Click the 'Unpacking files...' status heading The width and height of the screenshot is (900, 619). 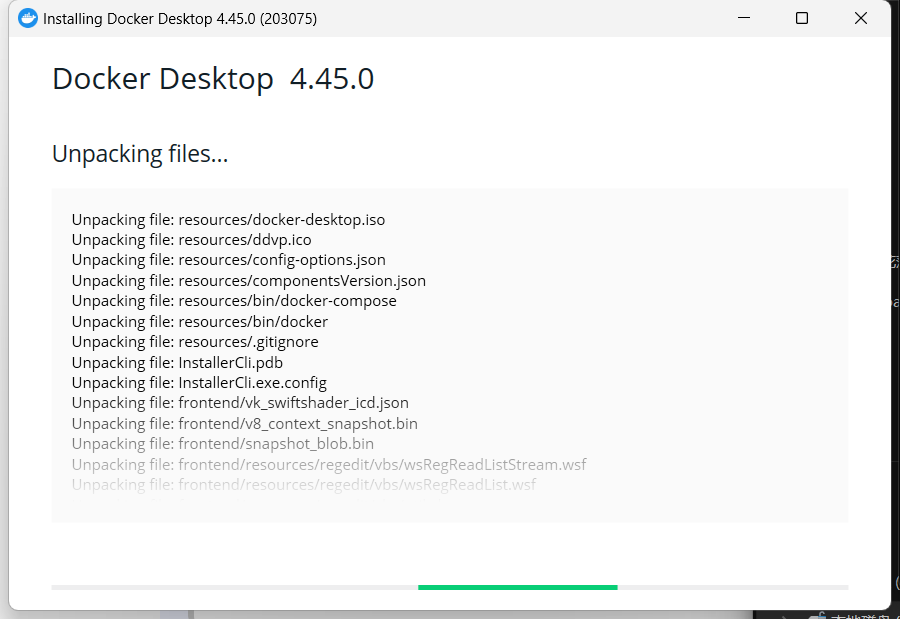(x=140, y=154)
